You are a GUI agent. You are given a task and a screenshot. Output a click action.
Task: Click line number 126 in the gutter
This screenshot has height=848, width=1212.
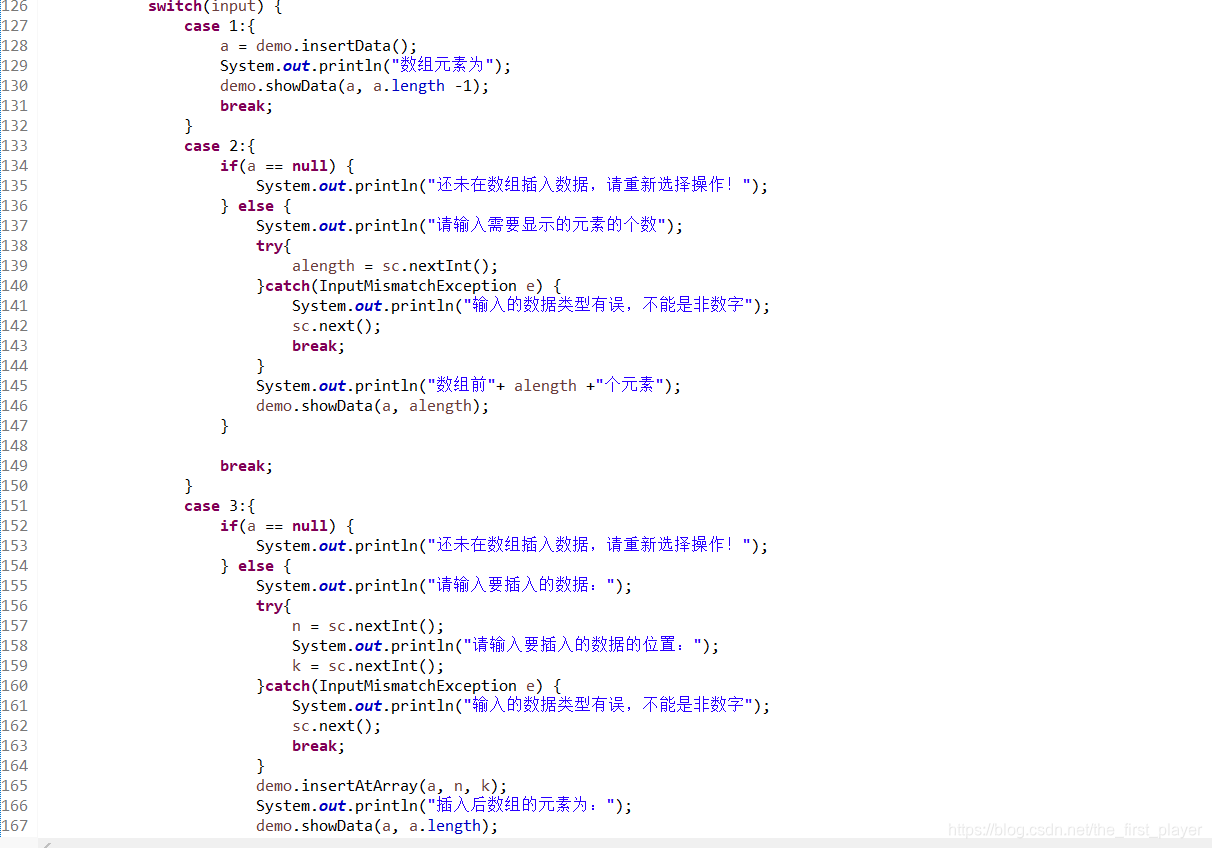tap(15, 6)
